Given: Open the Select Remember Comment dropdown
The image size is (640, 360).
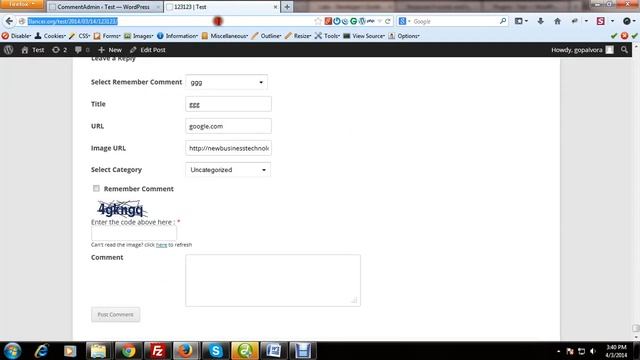Looking at the screenshot, I should pos(227,82).
